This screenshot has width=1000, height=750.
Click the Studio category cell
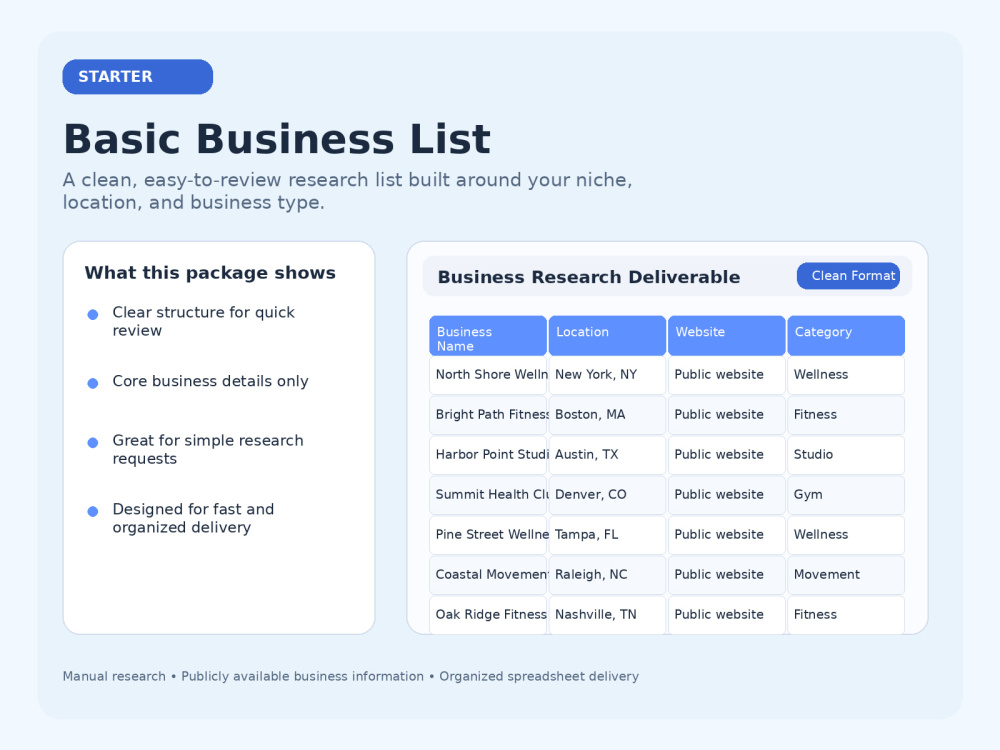point(846,455)
